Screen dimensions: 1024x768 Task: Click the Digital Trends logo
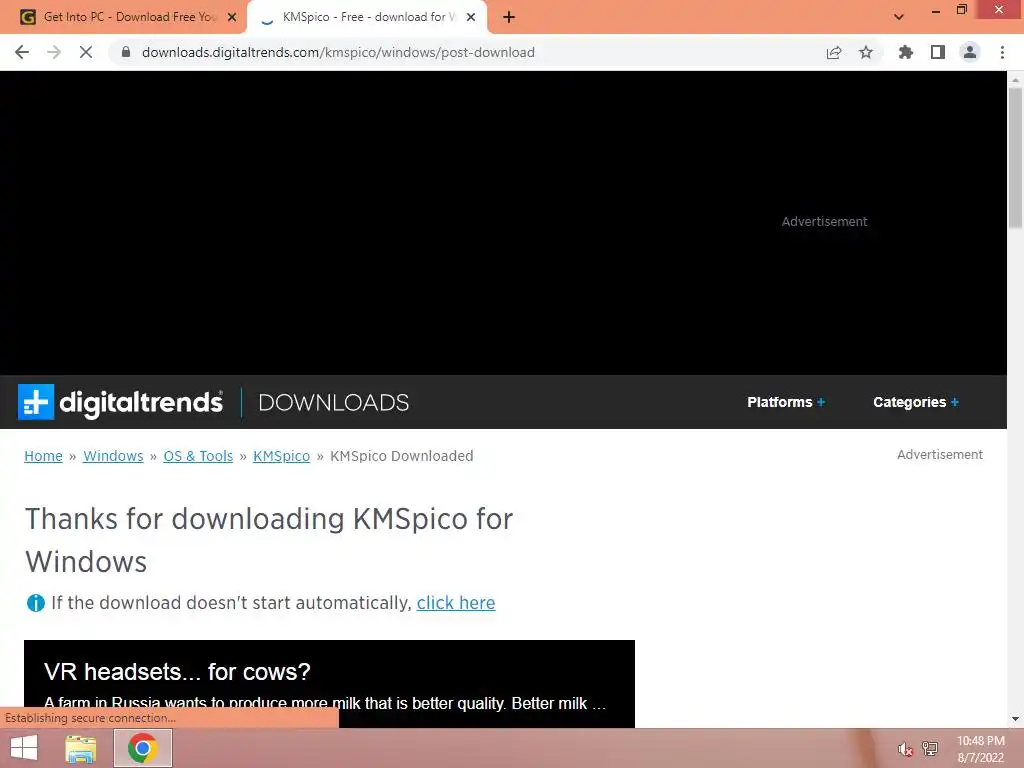pyautogui.click(x=121, y=402)
